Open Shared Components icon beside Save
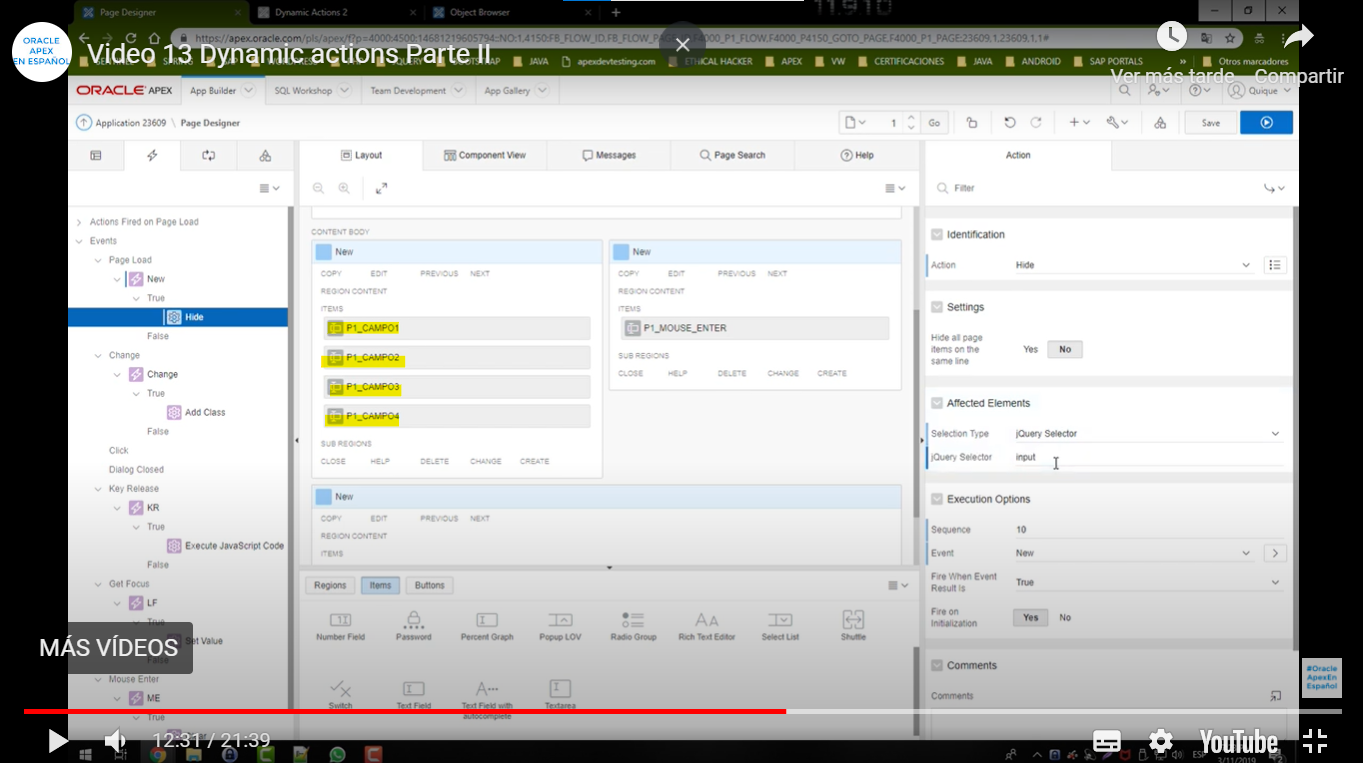 click(1160, 122)
